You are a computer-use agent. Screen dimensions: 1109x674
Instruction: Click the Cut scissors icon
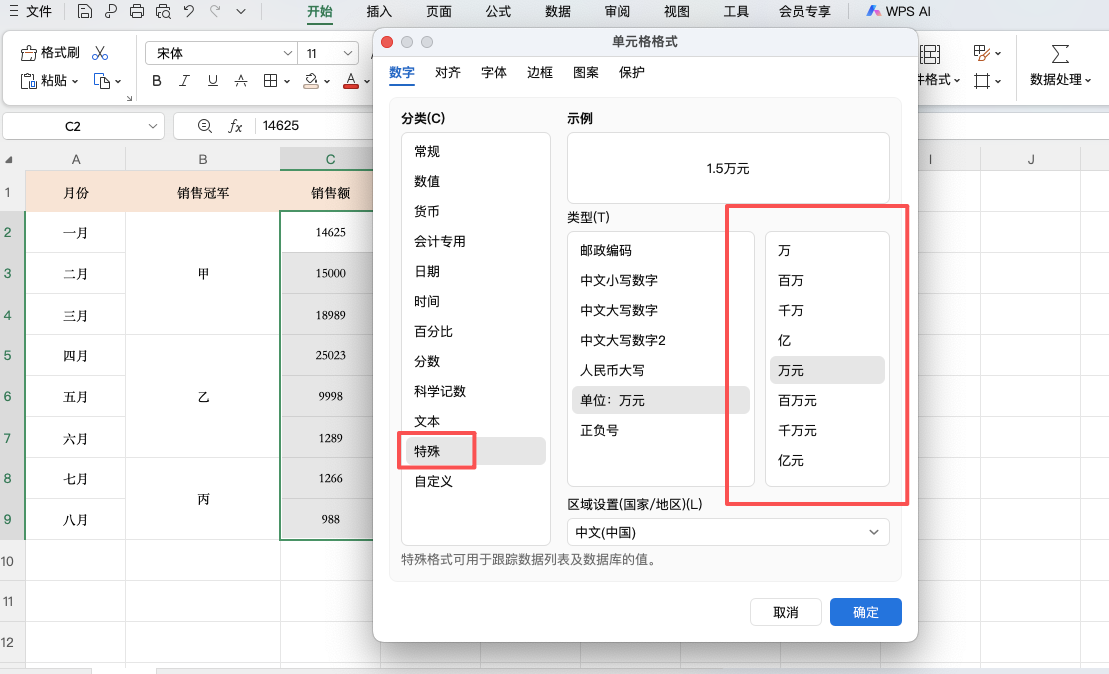pyautogui.click(x=99, y=52)
